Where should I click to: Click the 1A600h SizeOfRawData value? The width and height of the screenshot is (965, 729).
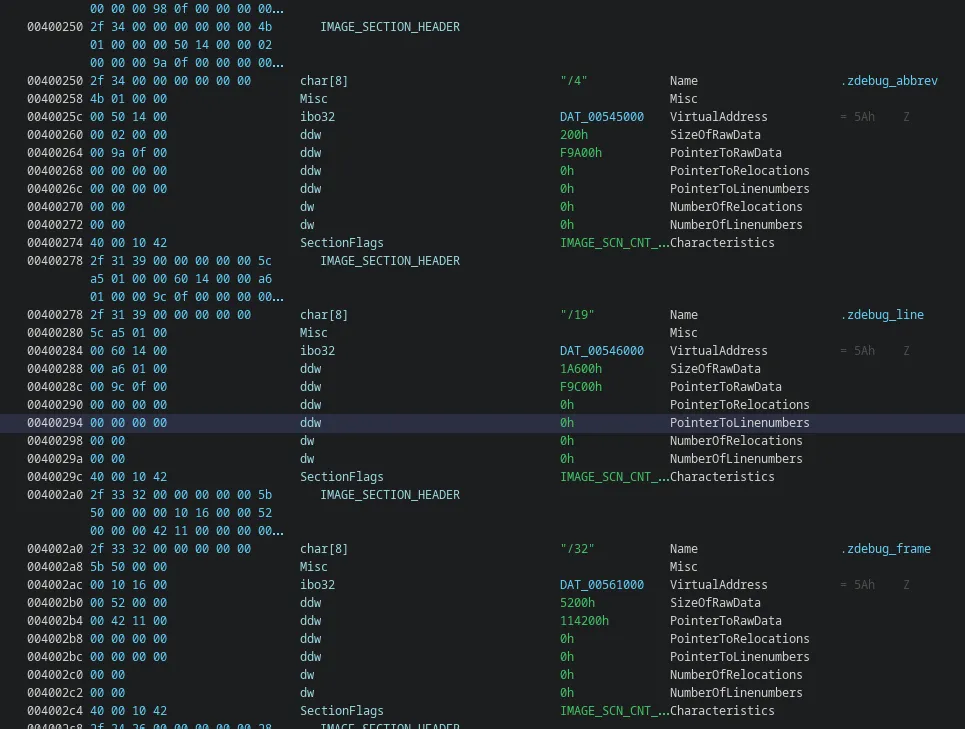580,368
